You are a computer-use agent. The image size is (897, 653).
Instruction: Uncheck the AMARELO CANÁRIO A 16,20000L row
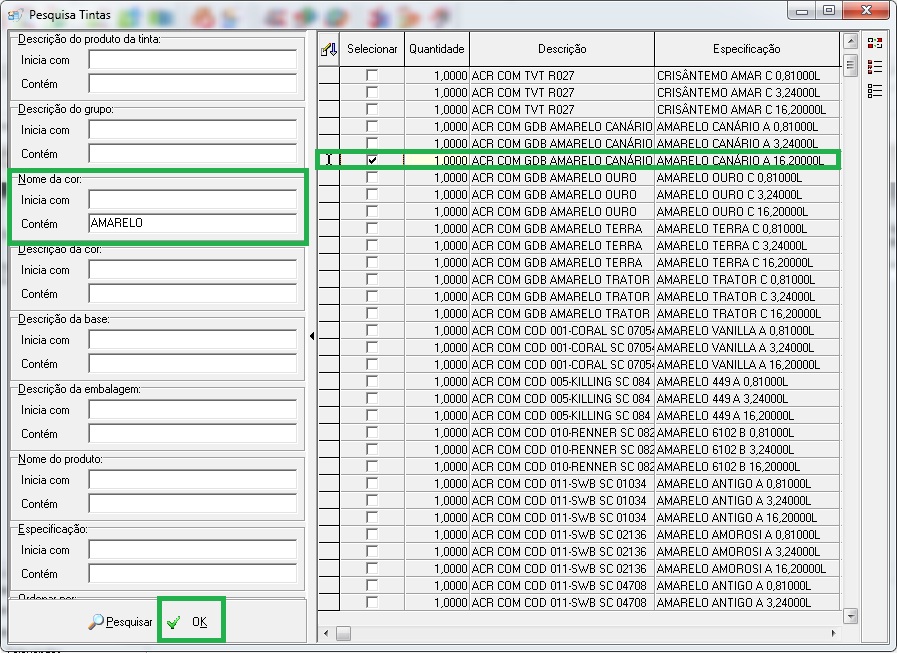pyautogui.click(x=372, y=160)
